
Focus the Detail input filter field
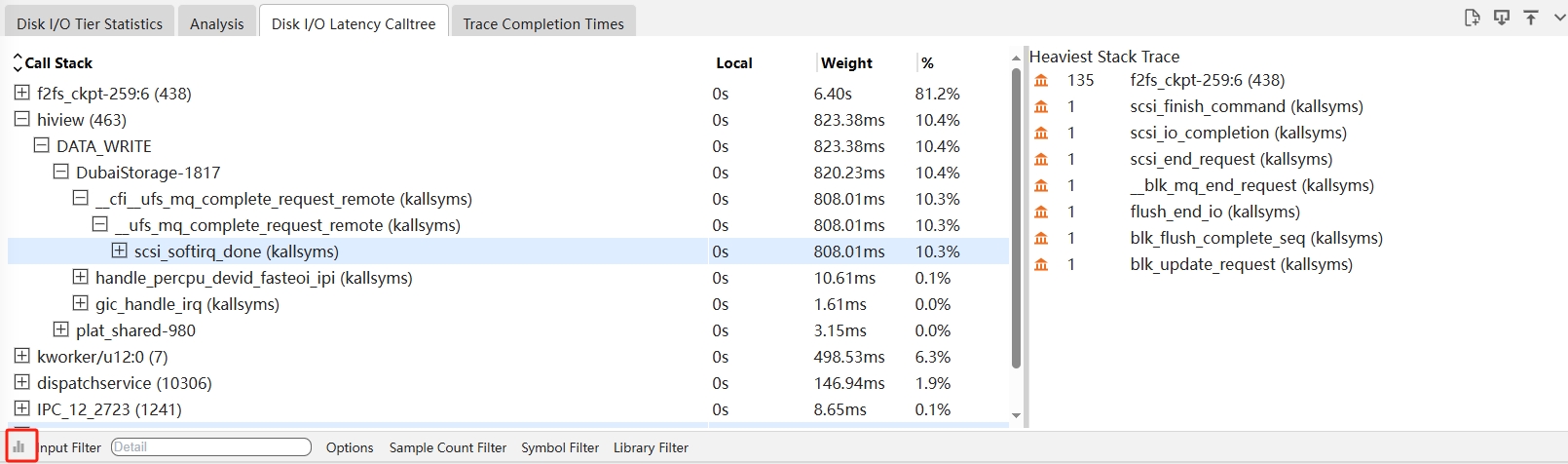tap(211, 447)
